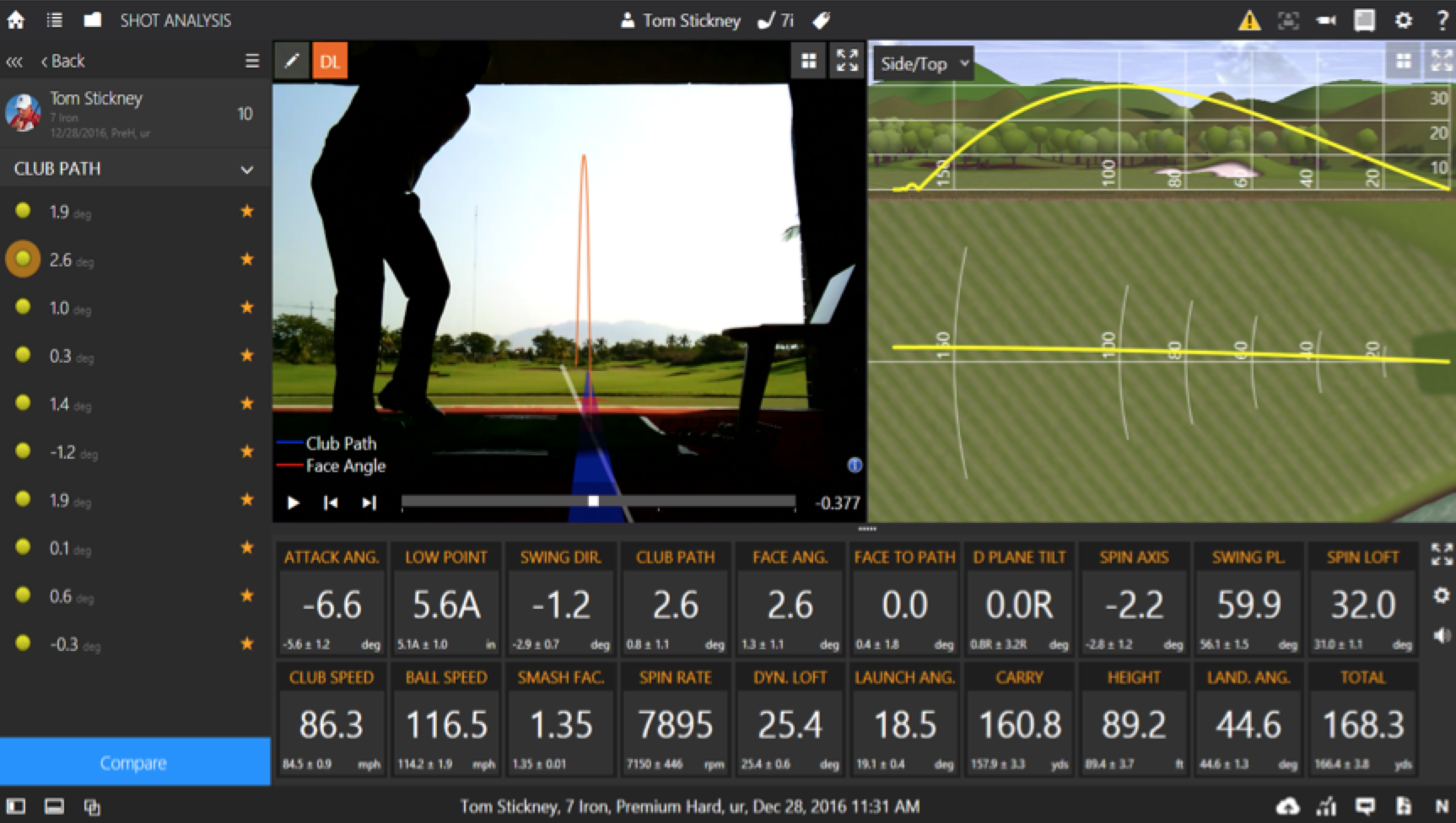Select the -1.2 deg shot row
Viewport: 1456px width, 823px height.
tap(135, 452)
